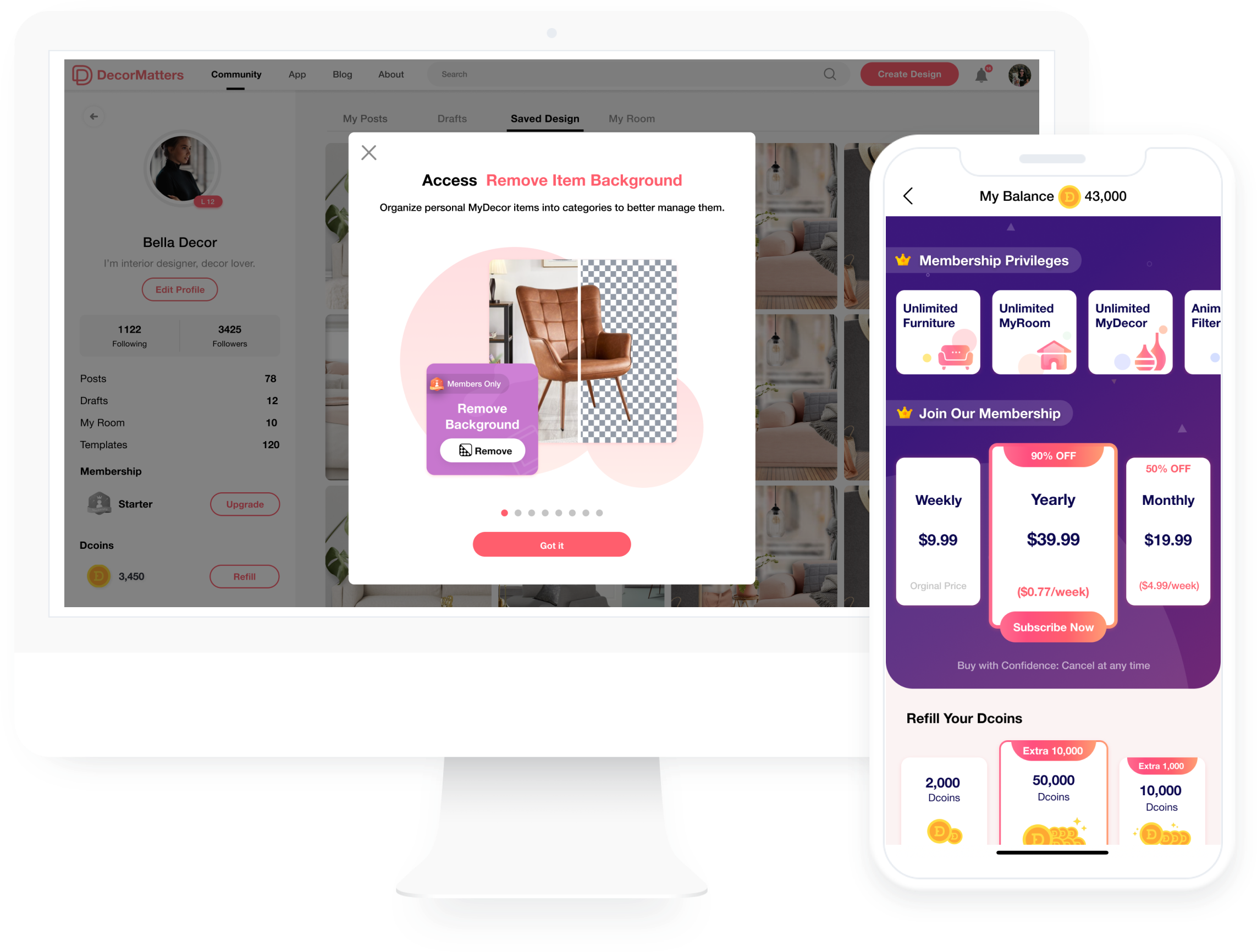Viewport: 1257px width, 952px height.
Task: Click the Subscribe Now button
Action: (1054, 627)
